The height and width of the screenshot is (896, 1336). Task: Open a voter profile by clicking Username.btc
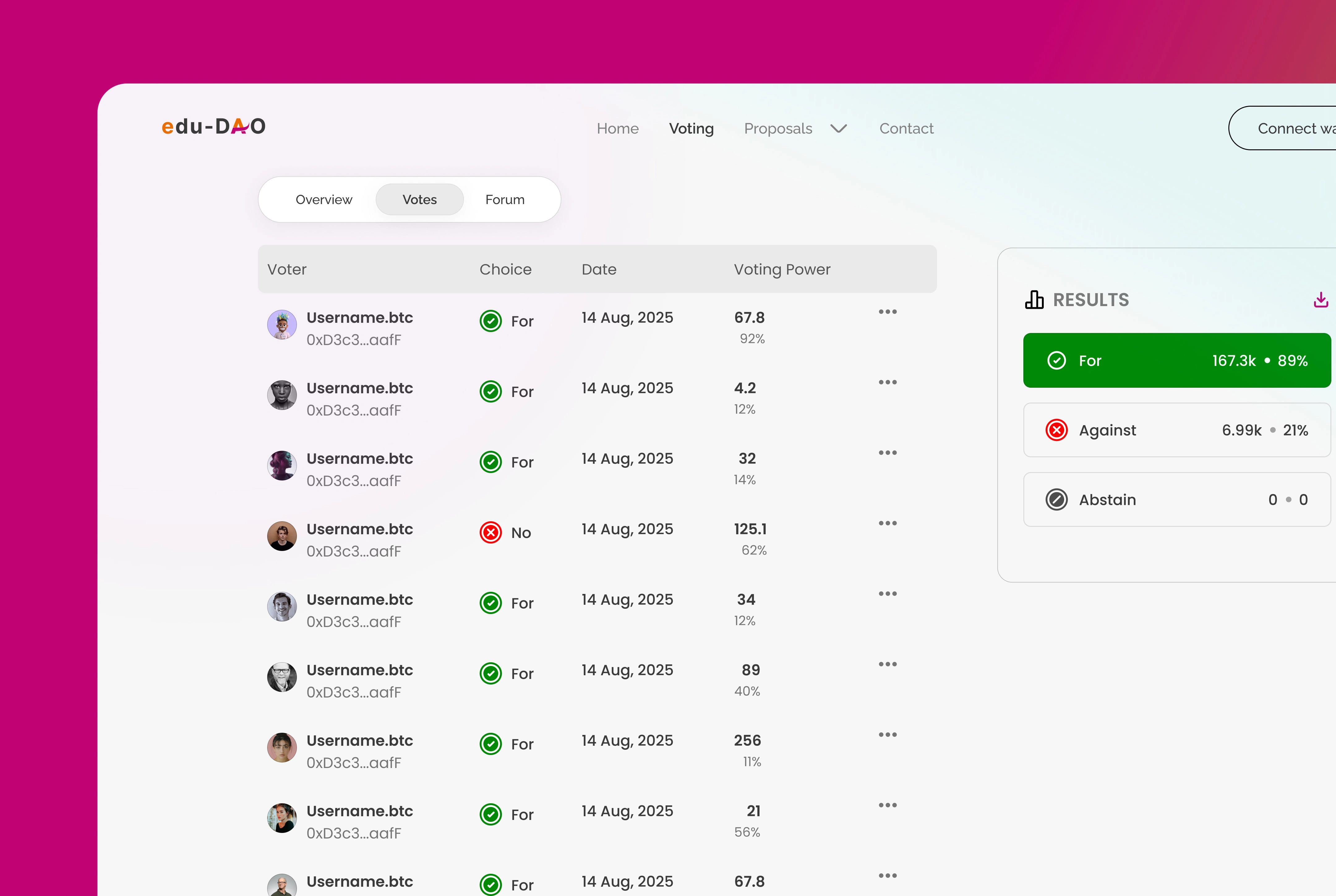(x=359, y=317)
